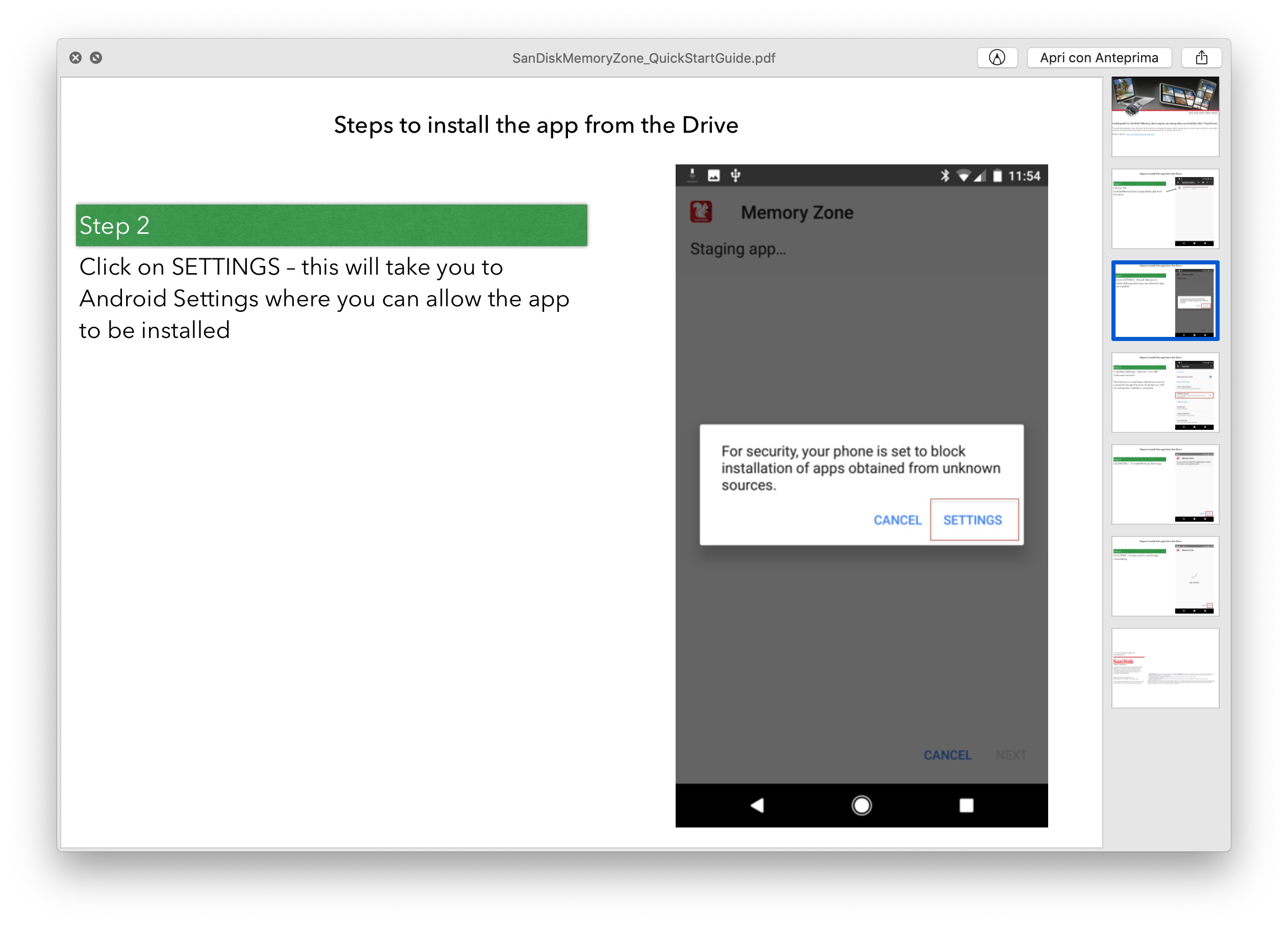Click the USB icon in phone status bar
The image size is (1288, 927).
coord(735,176)
